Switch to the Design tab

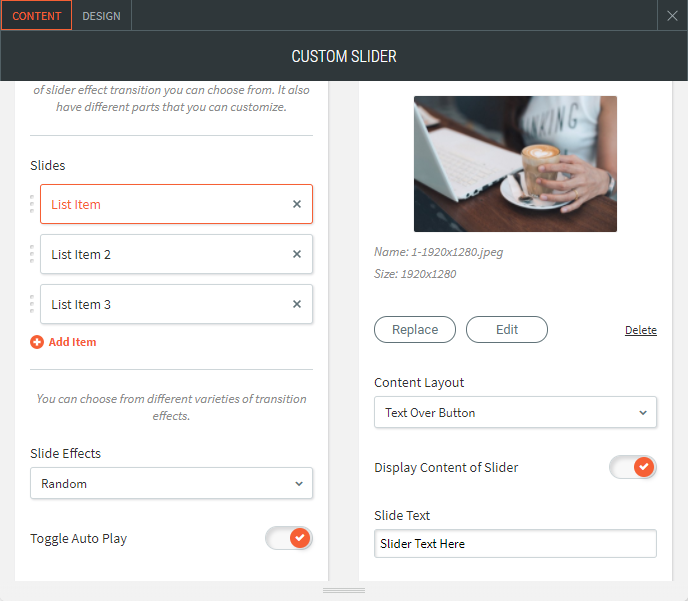[101, 16]
